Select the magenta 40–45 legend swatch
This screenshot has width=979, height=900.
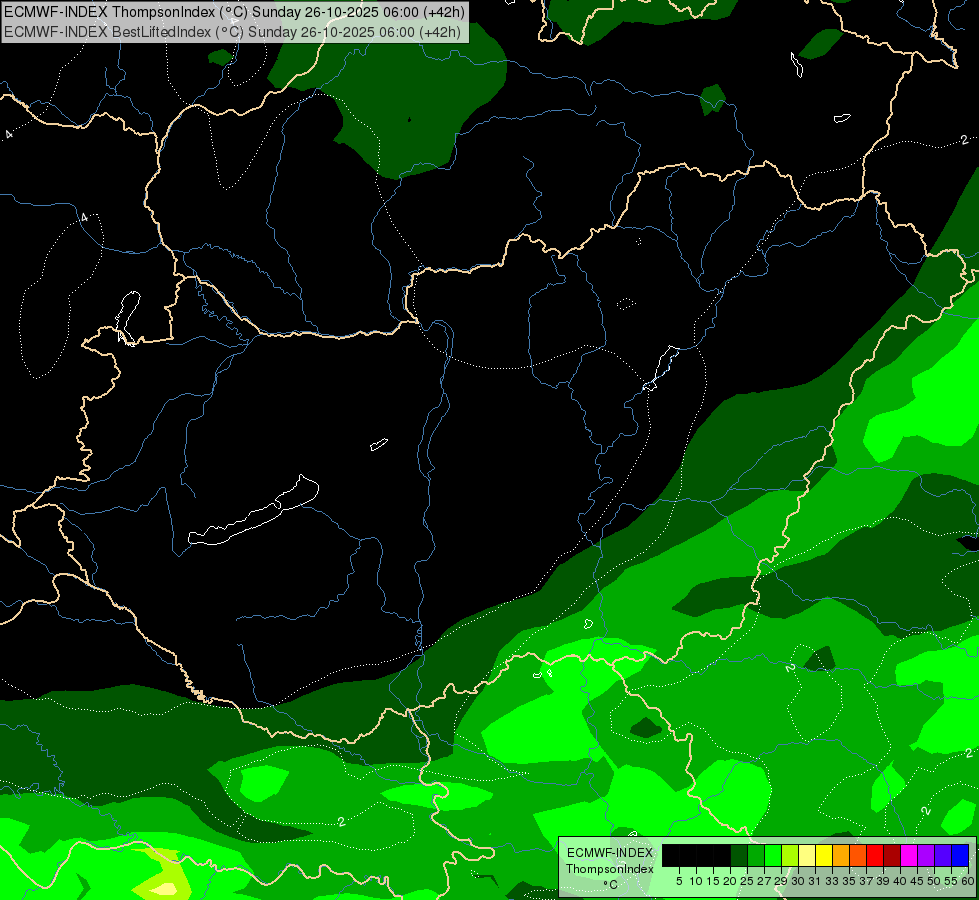click(x=910, y=855)
